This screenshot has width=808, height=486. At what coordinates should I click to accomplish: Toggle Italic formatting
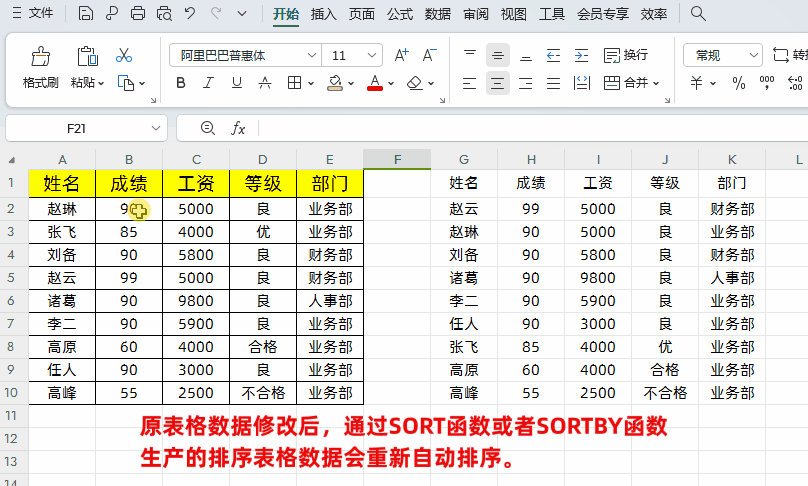208,82
